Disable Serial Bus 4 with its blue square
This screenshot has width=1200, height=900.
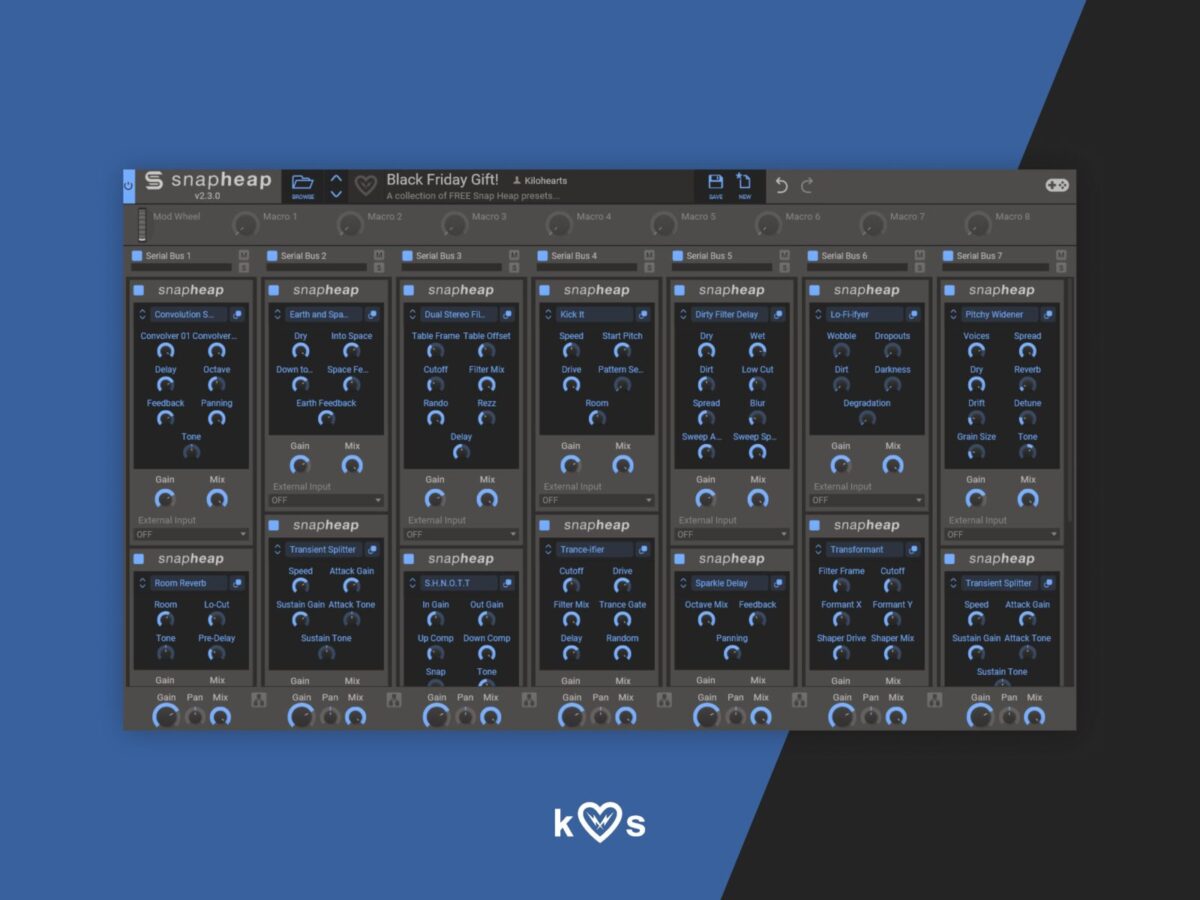click(x=543, y=256)
